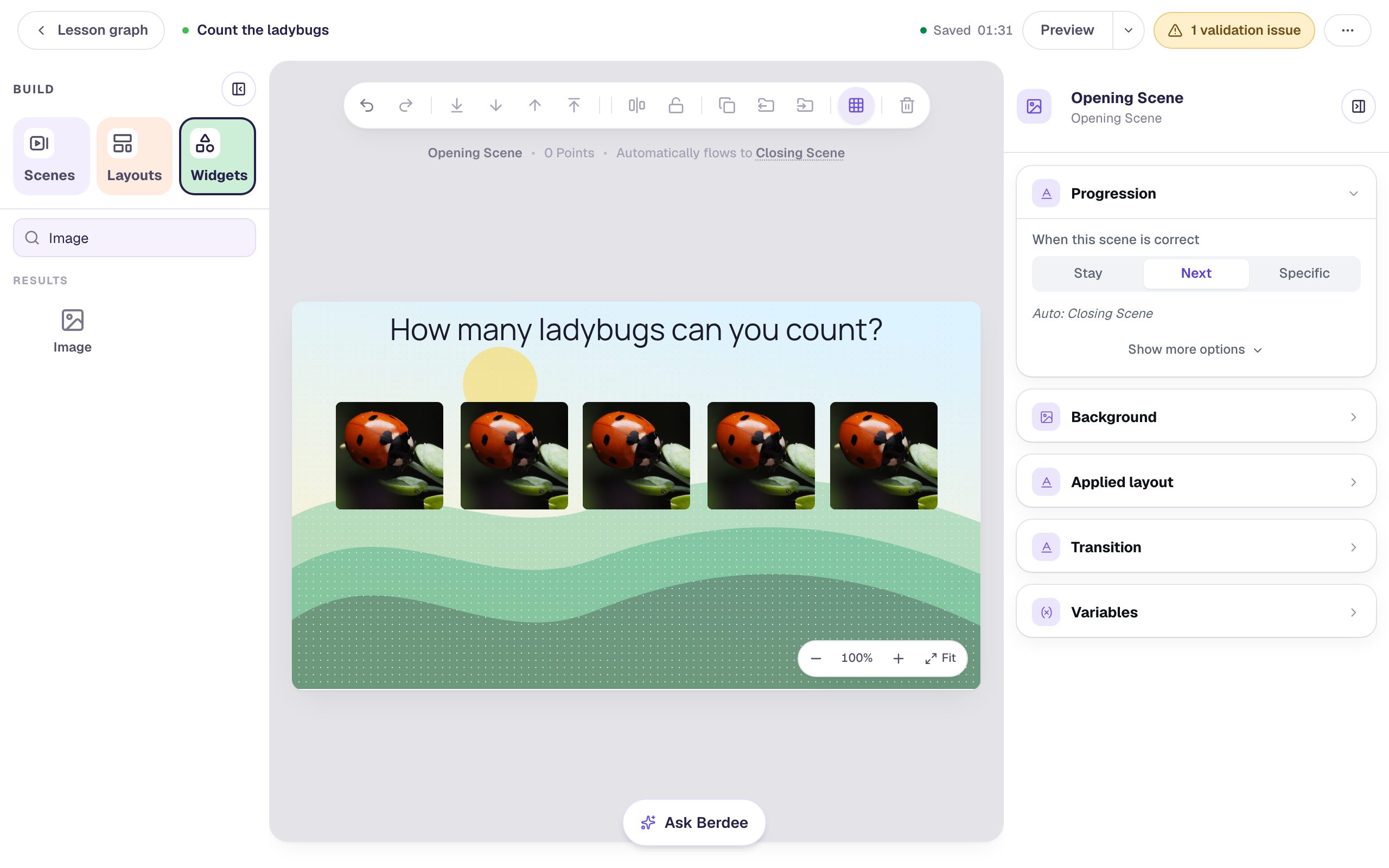Expand the Applied layout section

1196,482
